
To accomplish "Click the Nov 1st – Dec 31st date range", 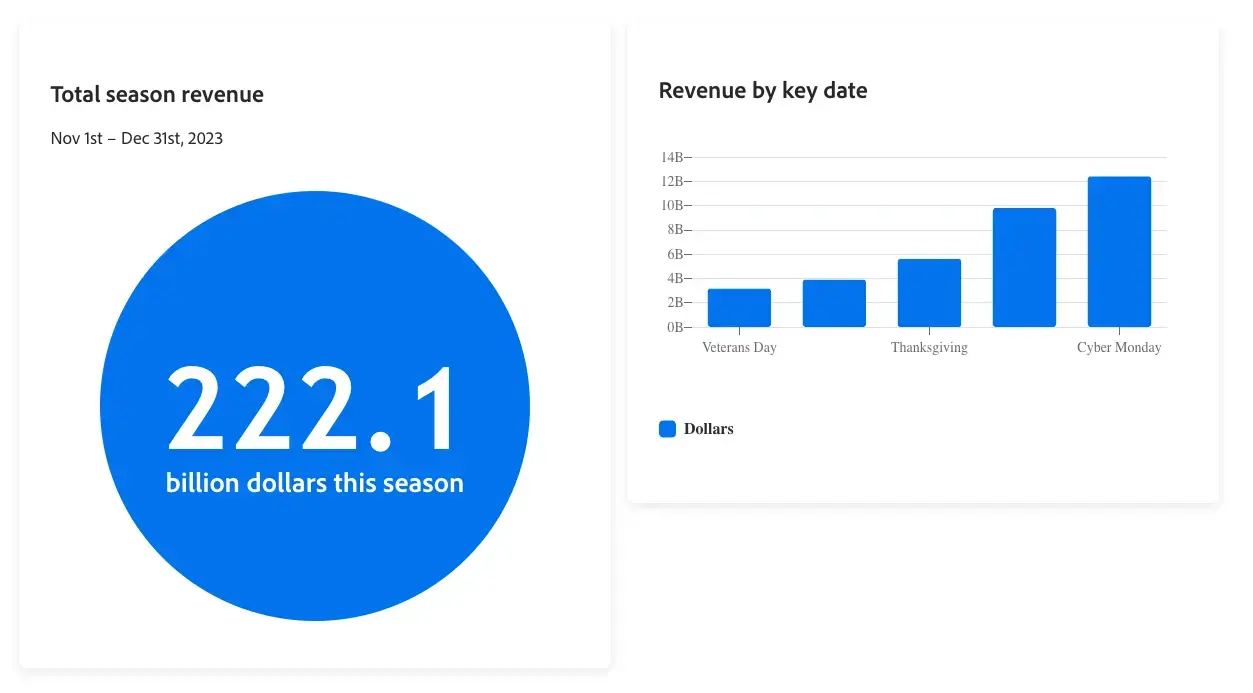I will point(136,138).
